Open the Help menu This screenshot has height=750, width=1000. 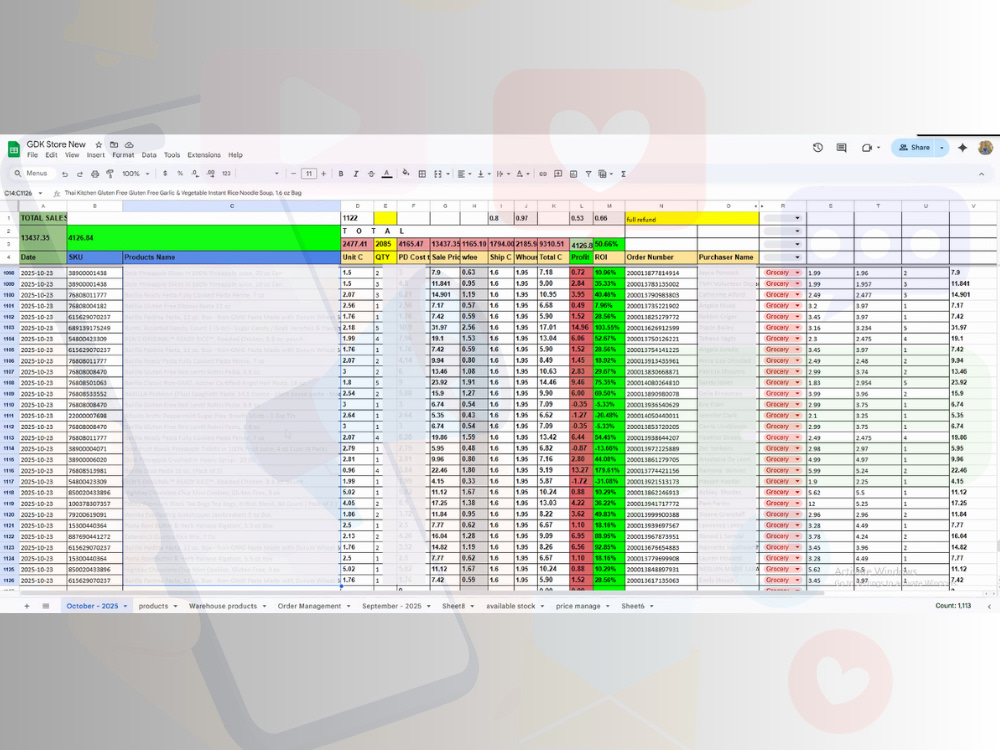tap(235, 155)
